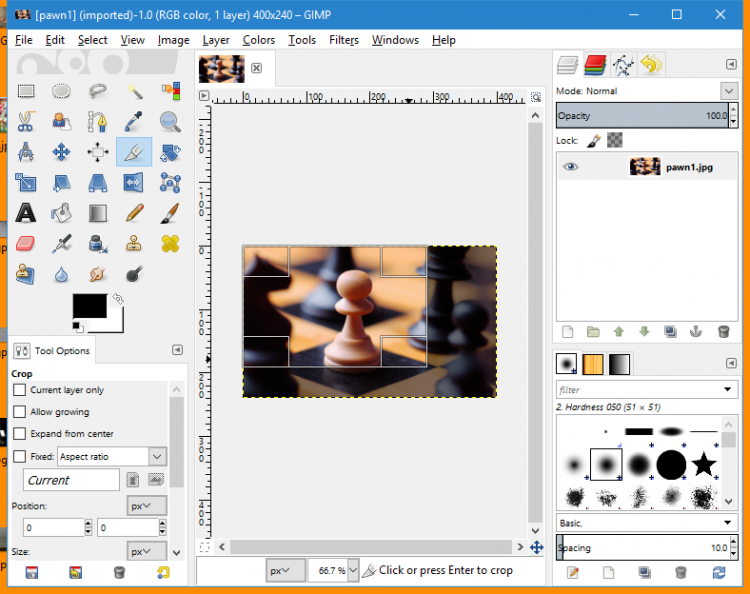Viewport: 750px width, 594px height.
Task: Select the Eraser tool
Action: [26, 244]
